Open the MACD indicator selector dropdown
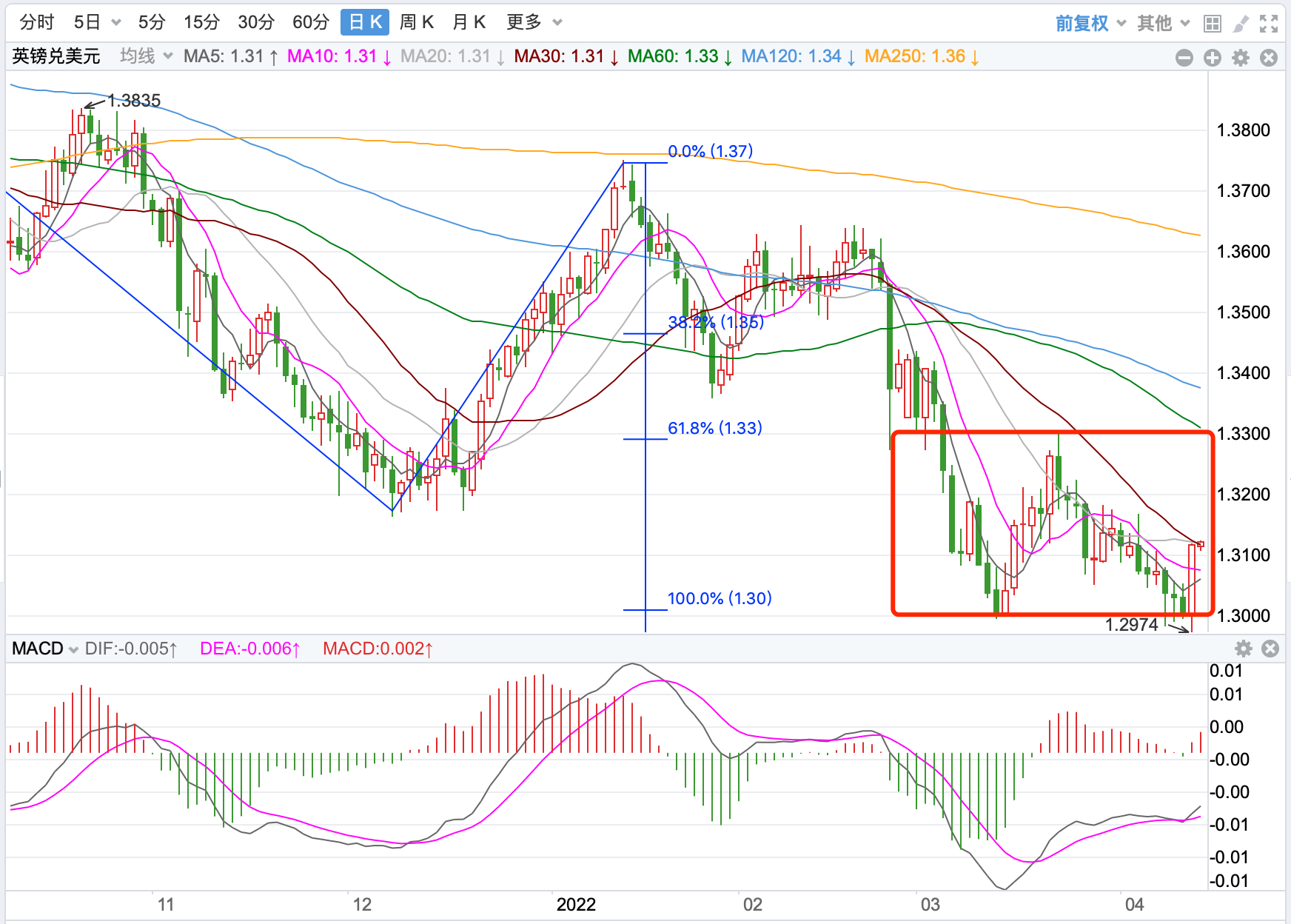 click(x=45, y=649)
